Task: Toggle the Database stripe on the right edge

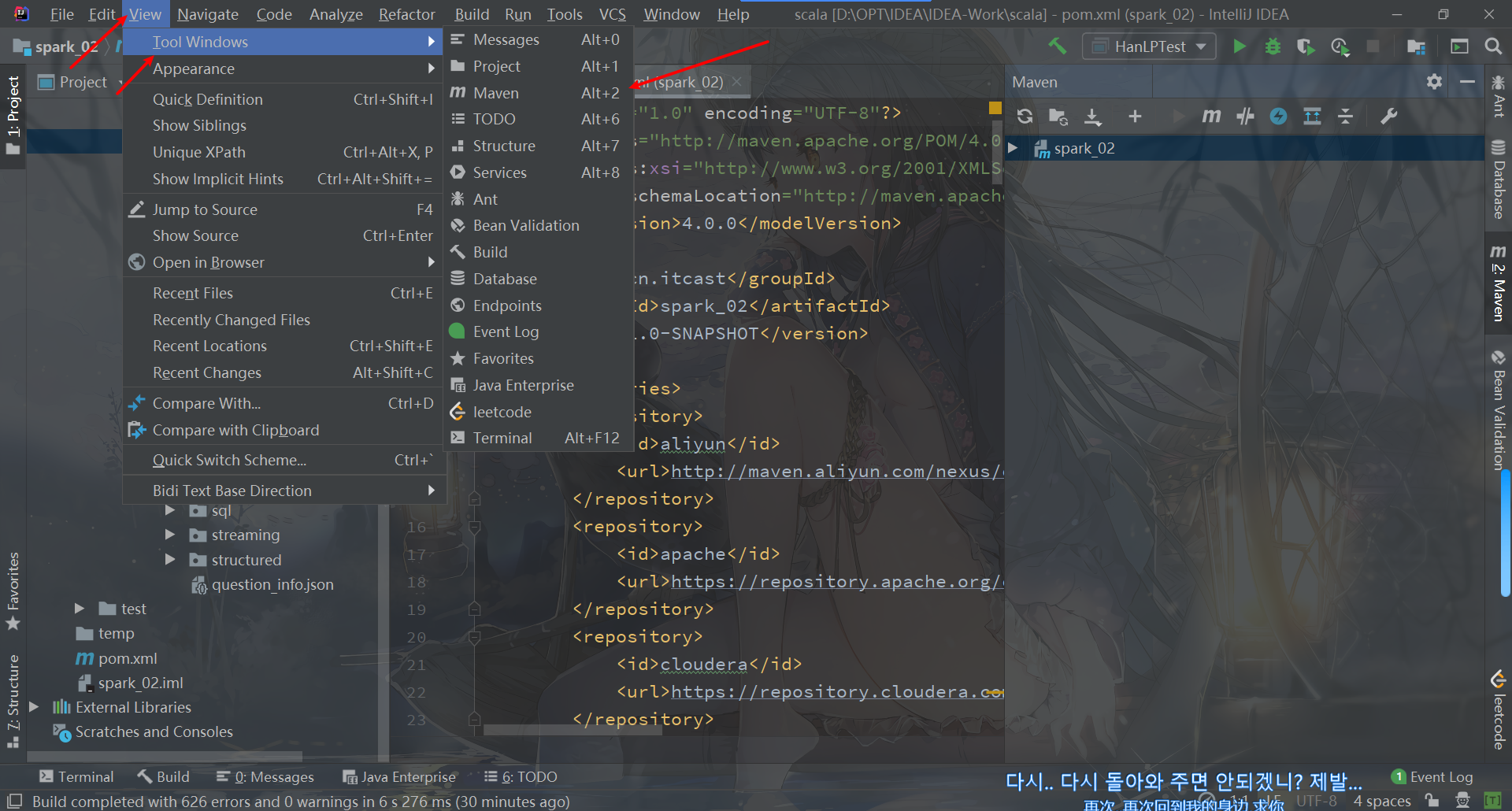Action: [x=1498, y=180]
